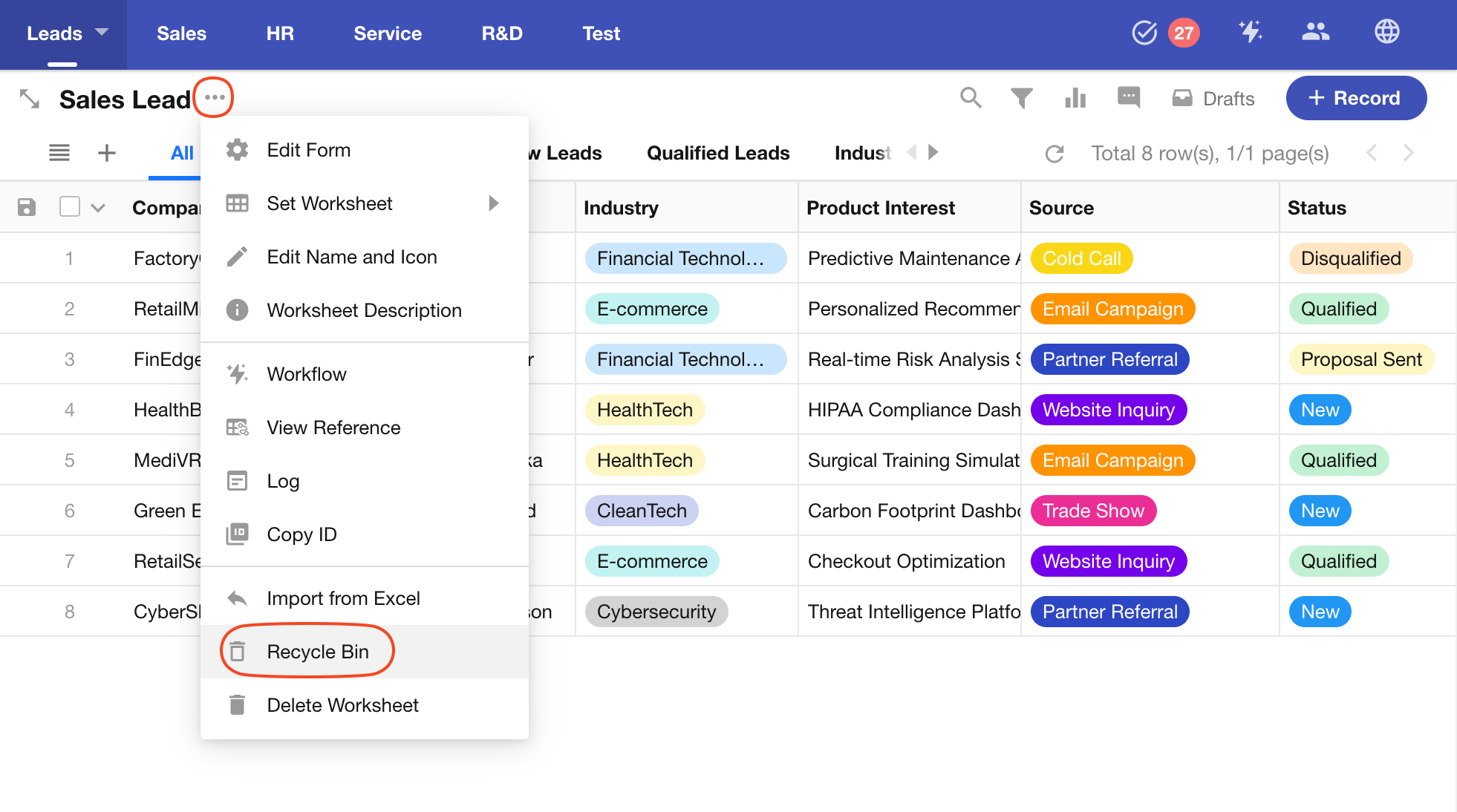Click the refresh rows icon
1457x812 pixels.
(1055, 154)
